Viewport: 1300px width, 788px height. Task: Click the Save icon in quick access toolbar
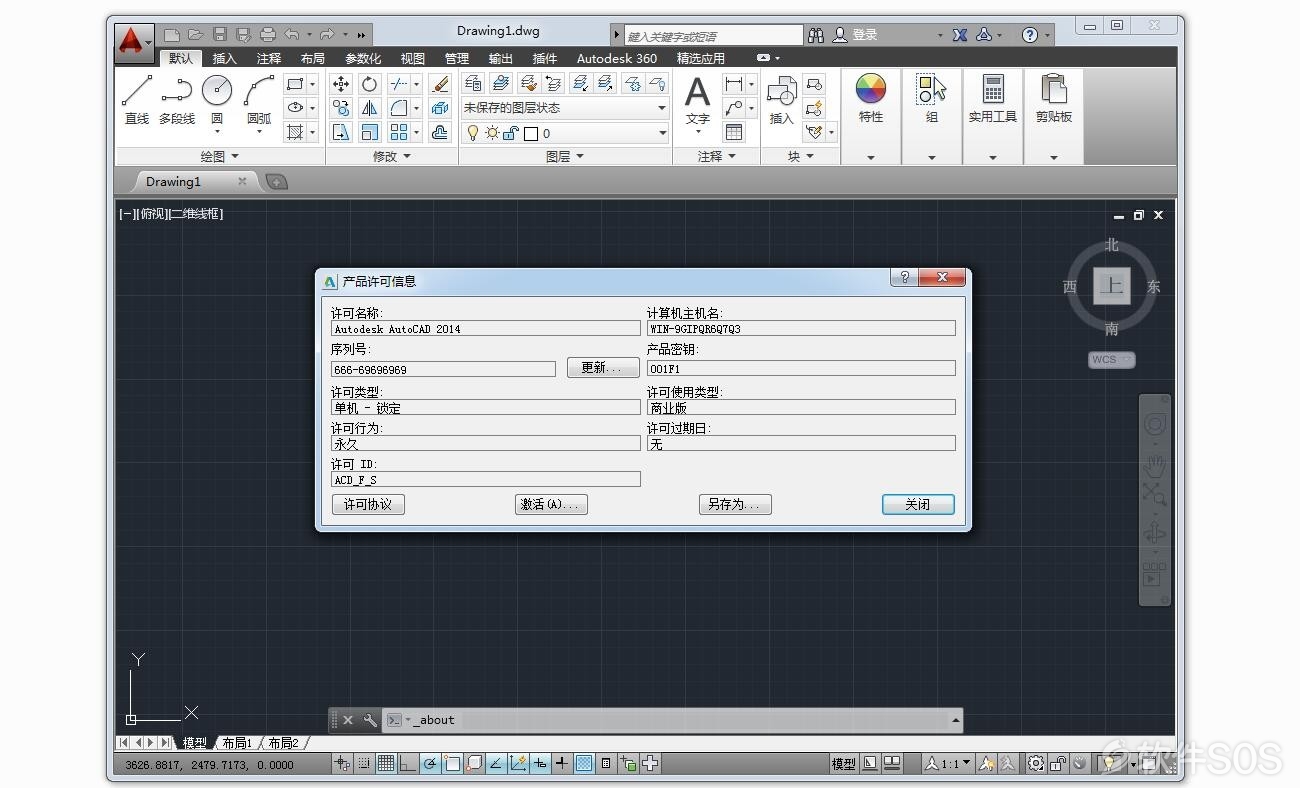click(x=220, y=34)
